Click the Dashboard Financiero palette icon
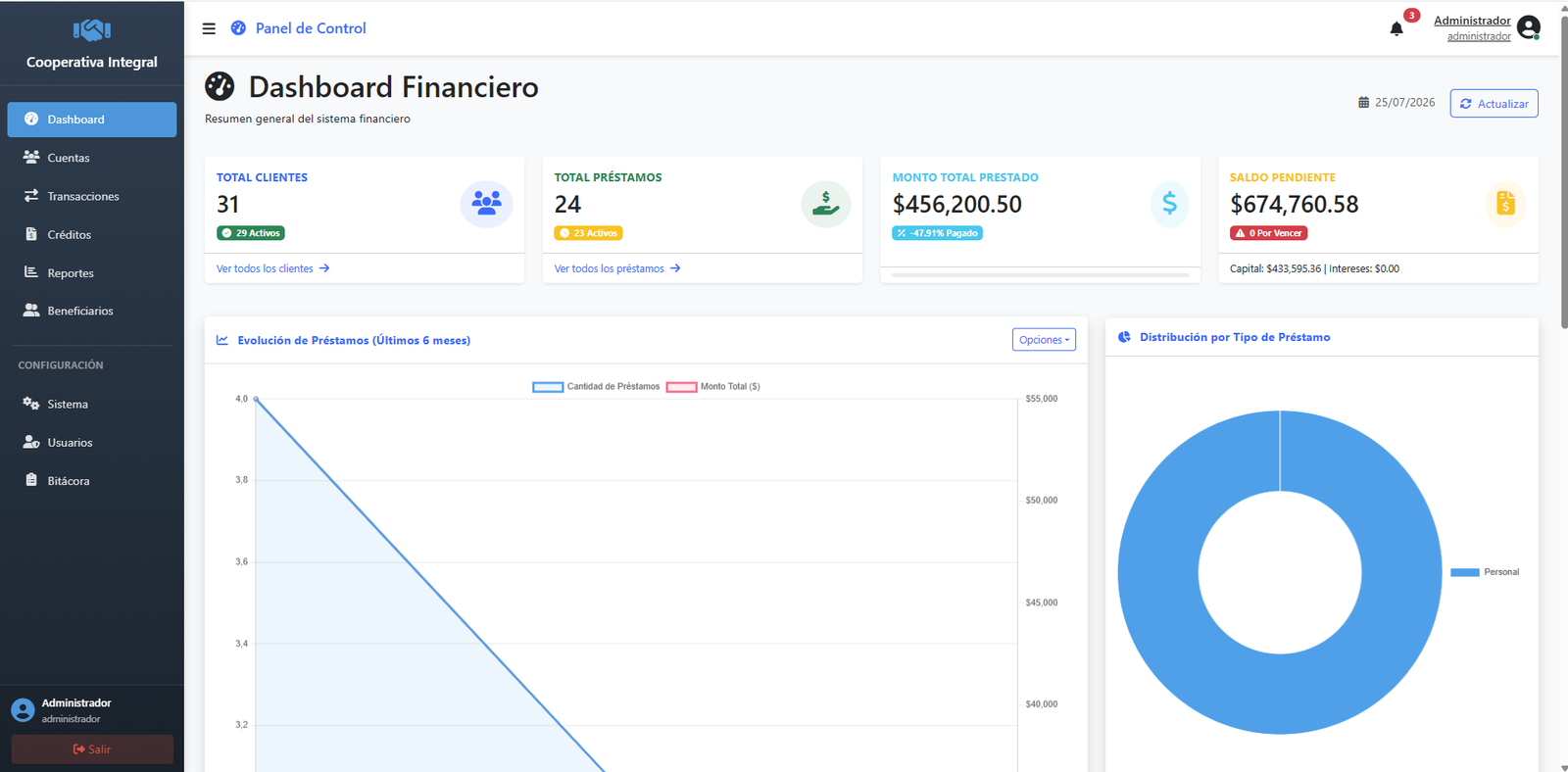Viewport: 1568px width, 772px height. 220,86
